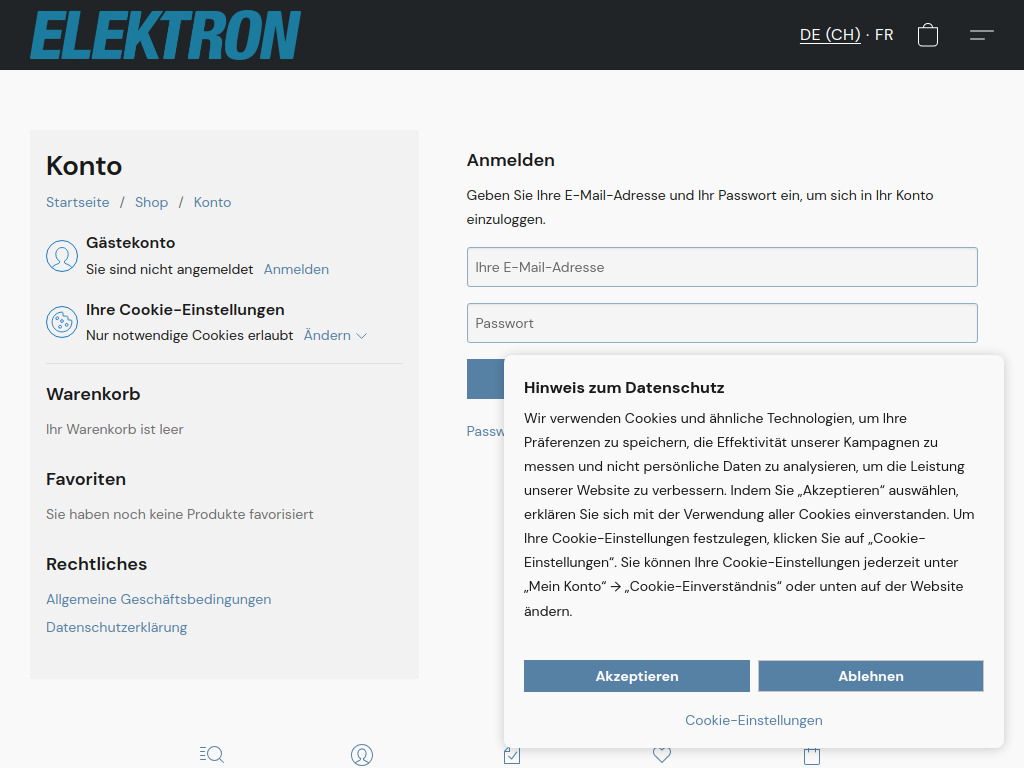The width and height of the screenshot is (1024, 768).
Task: Open the shopping bag icon at bottom
Action: 811,754
